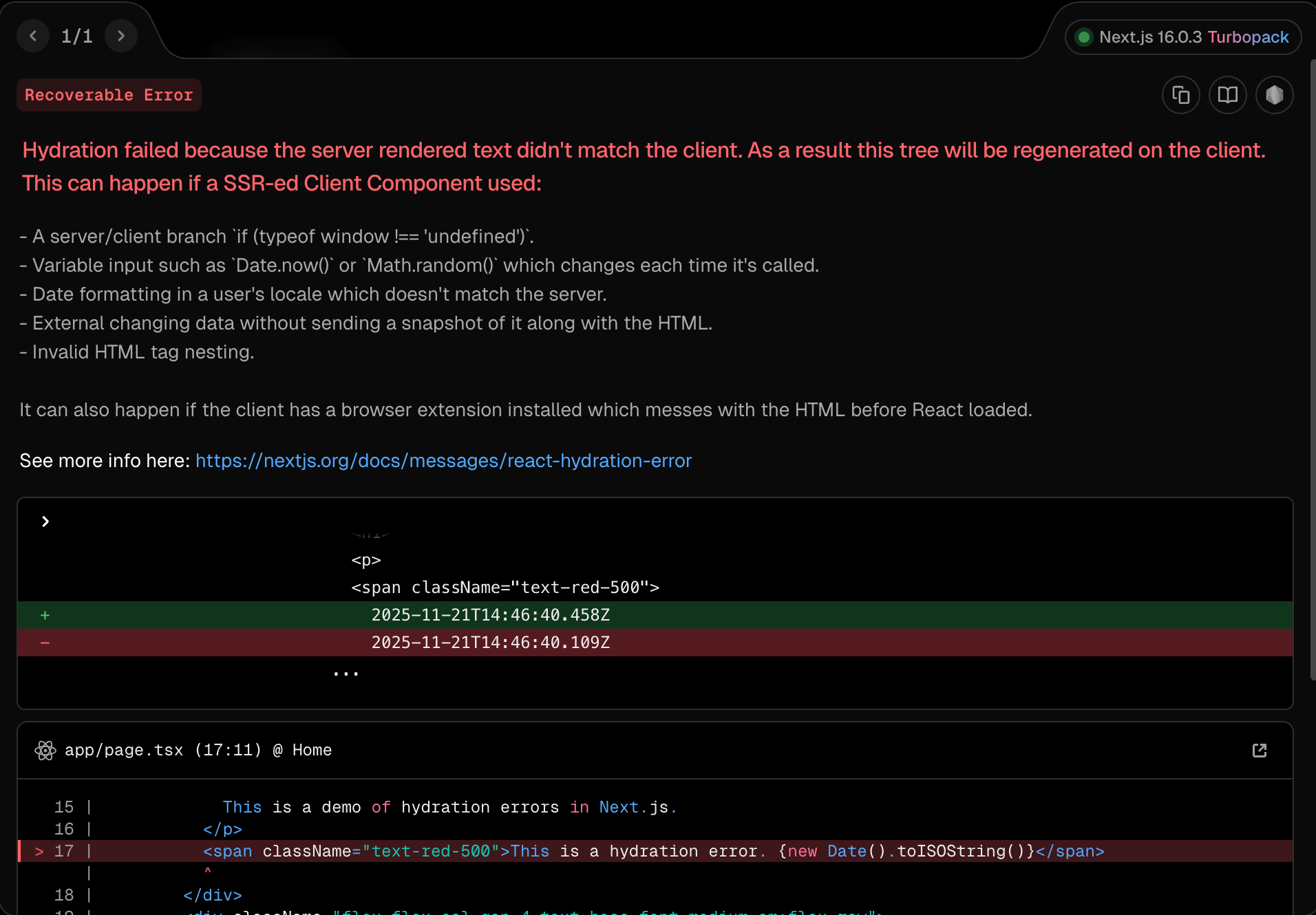
Task: Click the ellipsis row in the diff
Action: click(346, 672)
